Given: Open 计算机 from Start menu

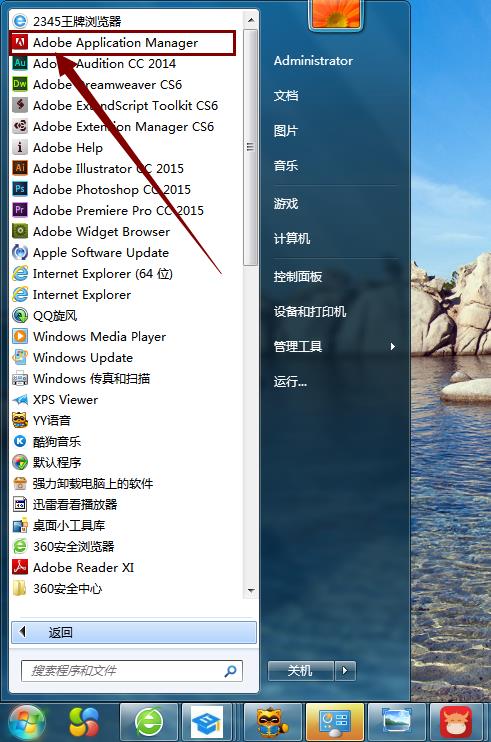Looking at the screenshot, I should (x=291, y=238).
